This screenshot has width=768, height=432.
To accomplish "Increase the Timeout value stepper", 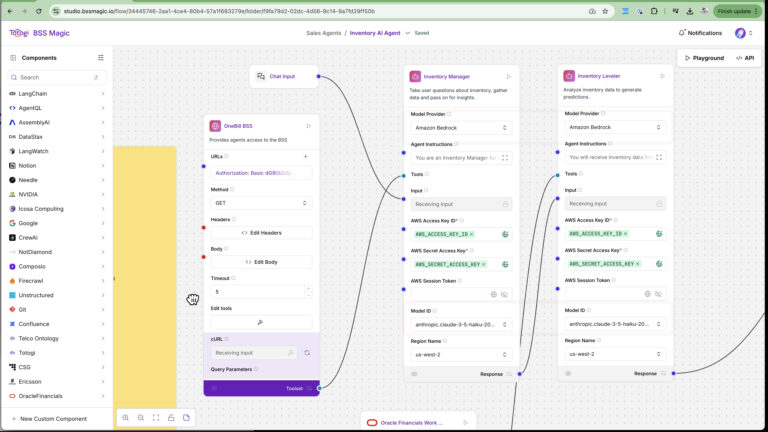I will (307, 288).
